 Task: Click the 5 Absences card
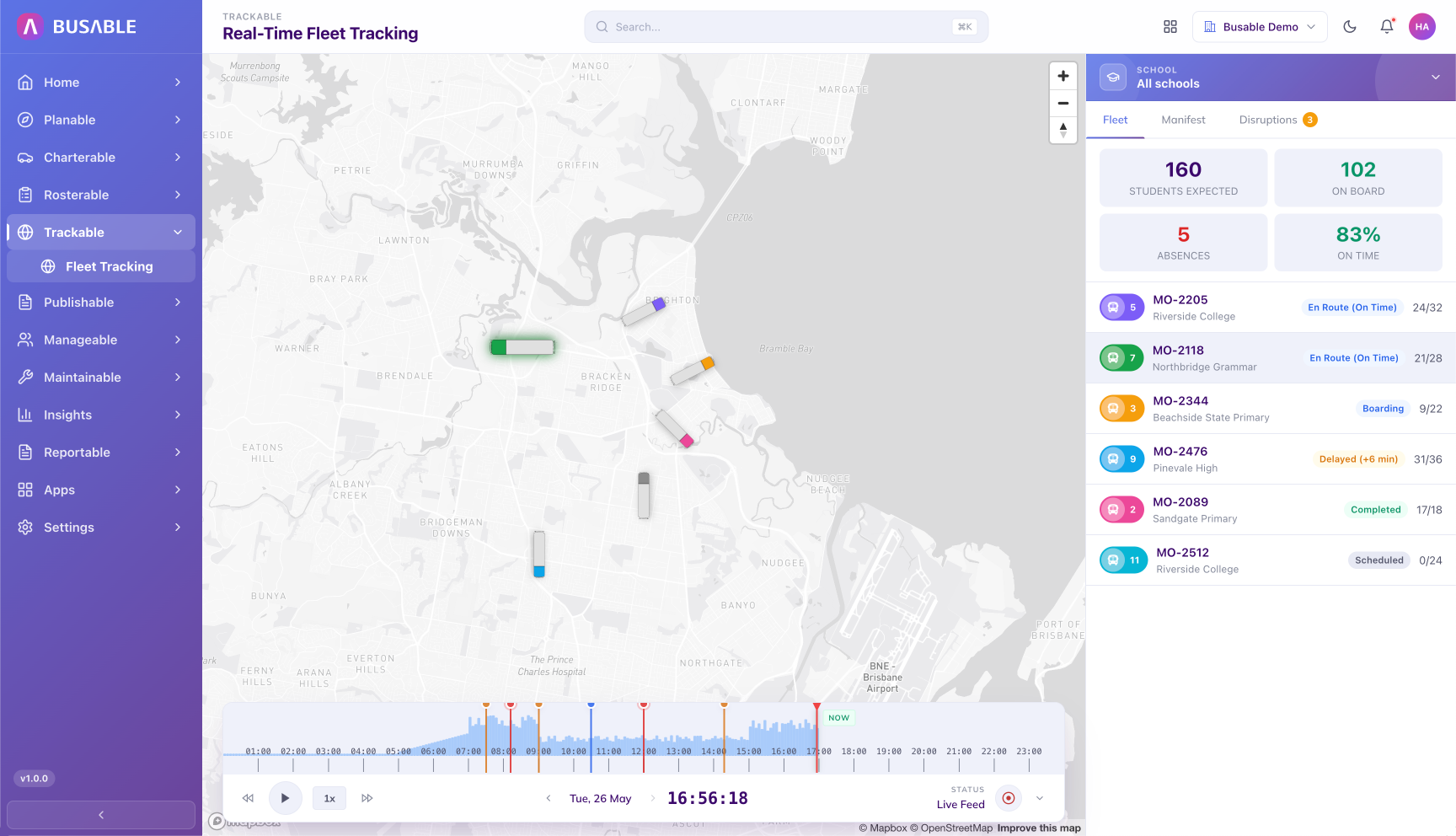1183,243
